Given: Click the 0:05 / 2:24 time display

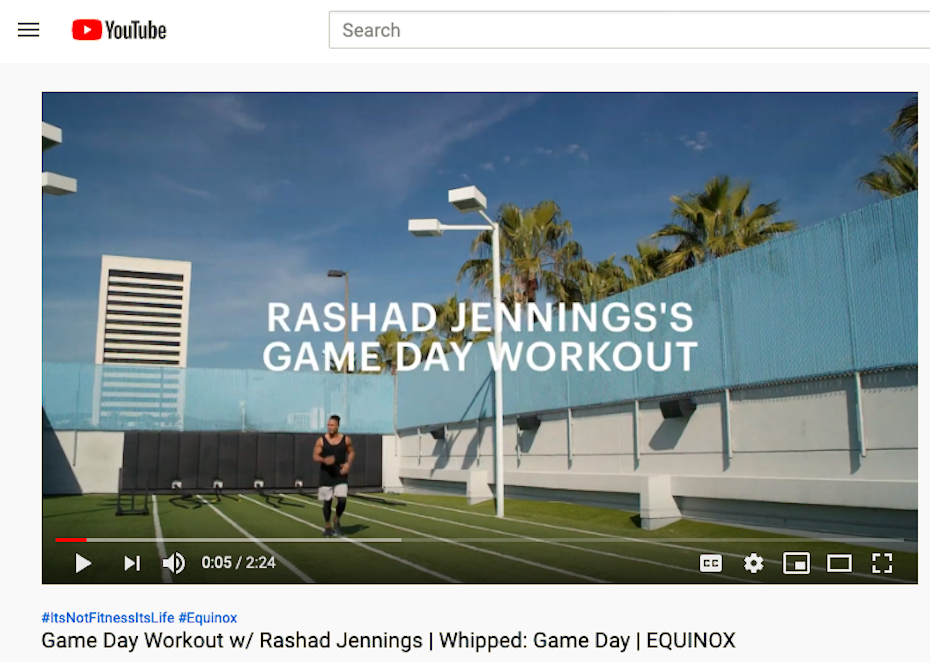Looking at the screenshot, I should pos(238,563).
